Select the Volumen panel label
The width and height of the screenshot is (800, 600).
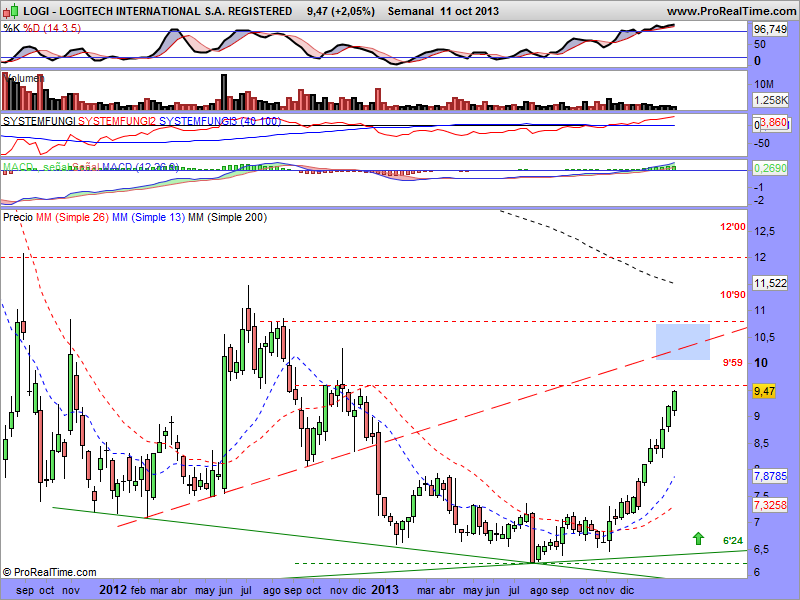pos(24,78)
